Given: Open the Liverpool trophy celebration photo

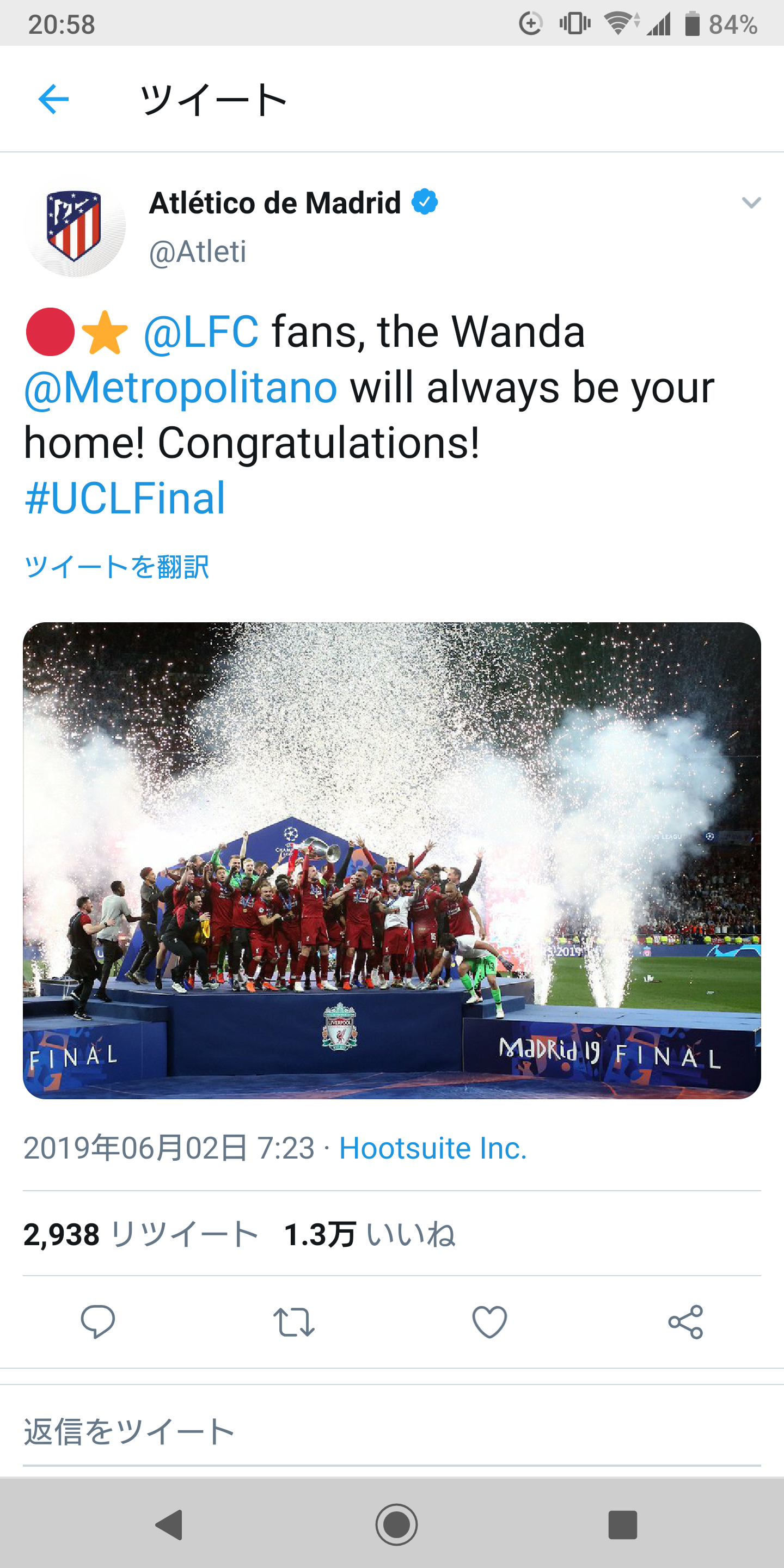Looking at the screenshot, I should [x=392, y=860].
